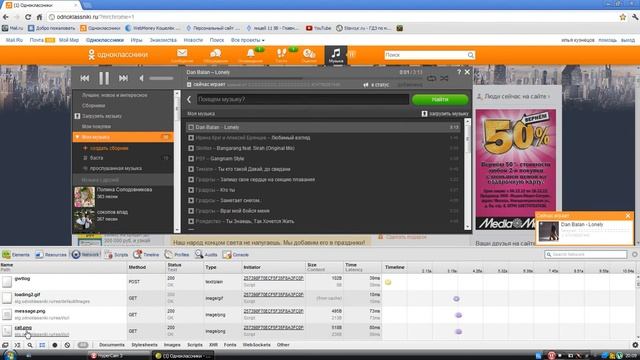The height and width of the screenshot is (360, 640).
Task: Click the Одноклассники logo
Action: 118,55
